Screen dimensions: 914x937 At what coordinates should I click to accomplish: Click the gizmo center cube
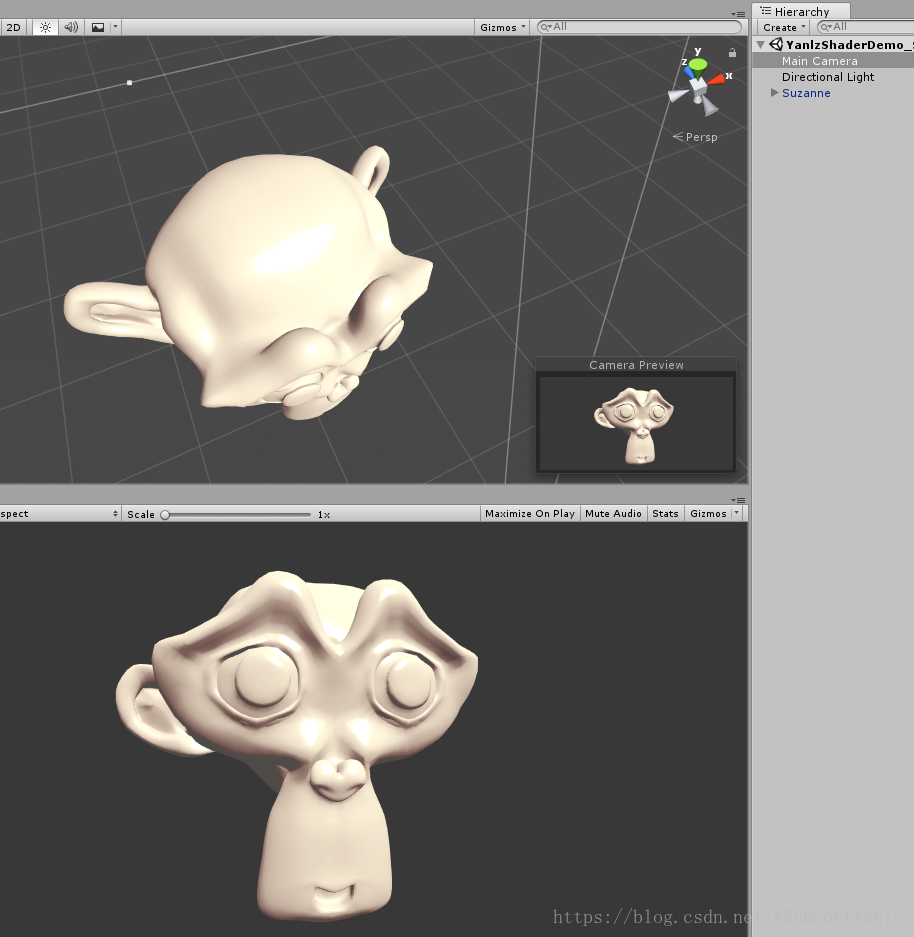point(698,87)
